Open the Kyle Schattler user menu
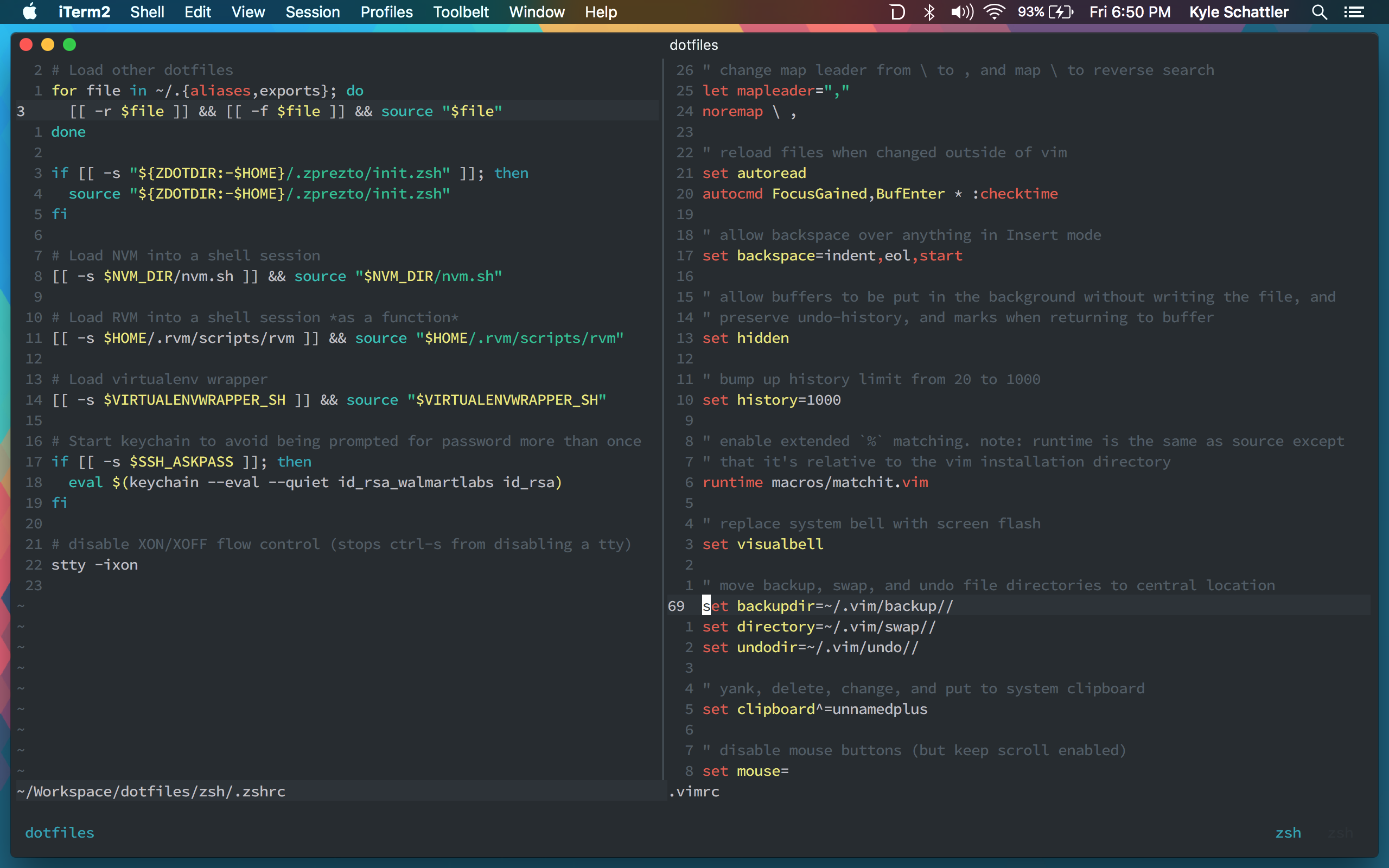Viewport: 1389px width, 868px height. point(1239,11)
